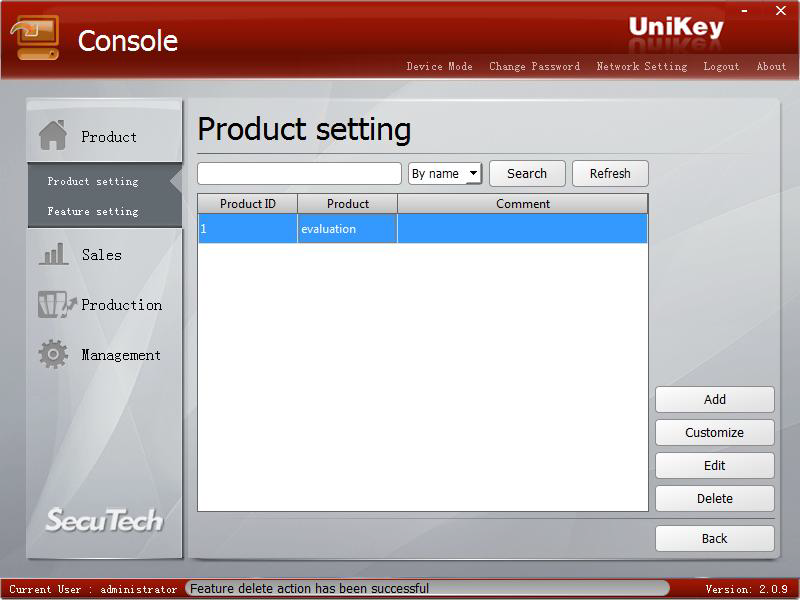This screenshot has height=600, width=800.
Task: Sort by Product ID column header
Action: tap(247, 204)
